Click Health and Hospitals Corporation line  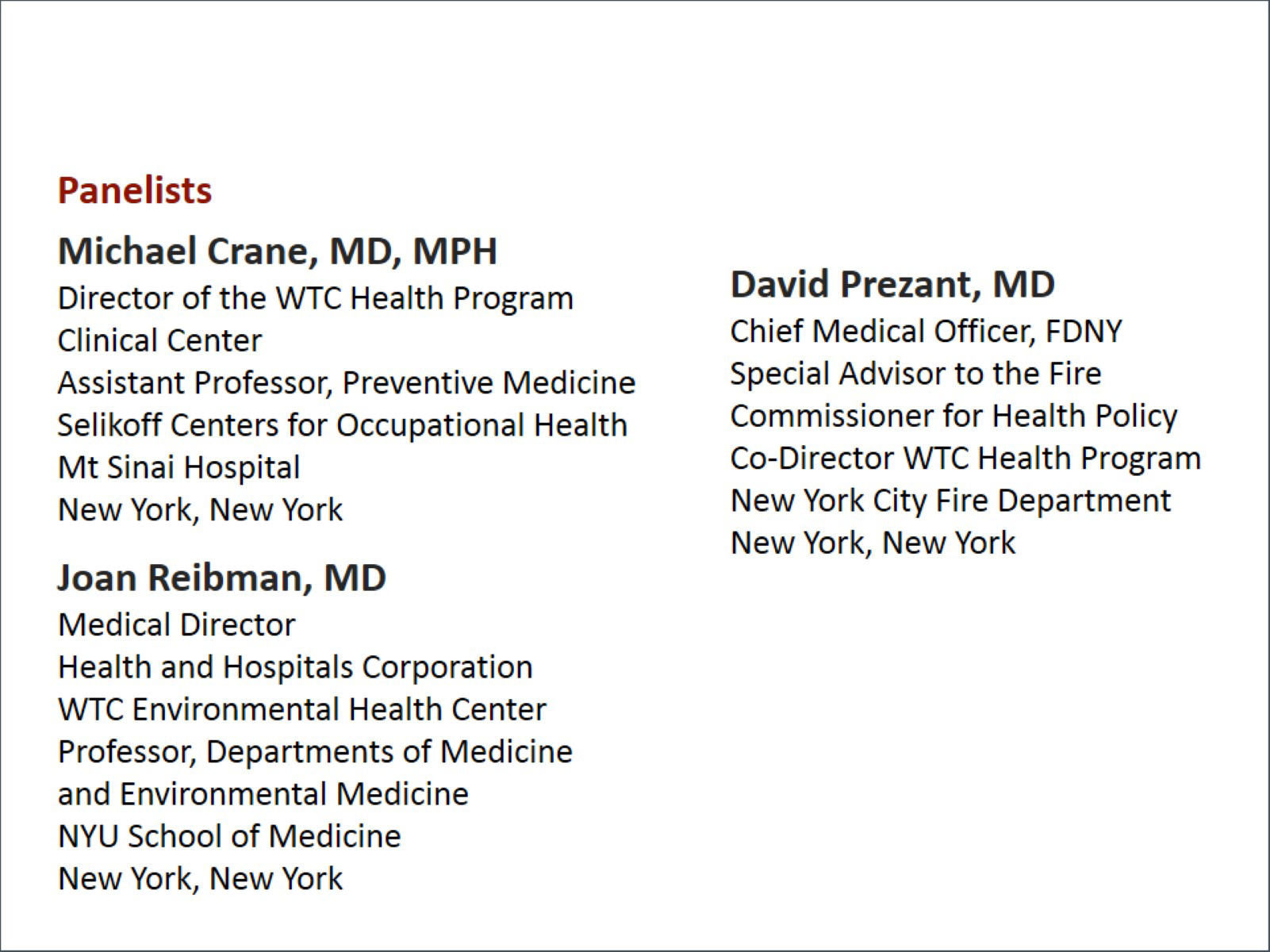295,667
